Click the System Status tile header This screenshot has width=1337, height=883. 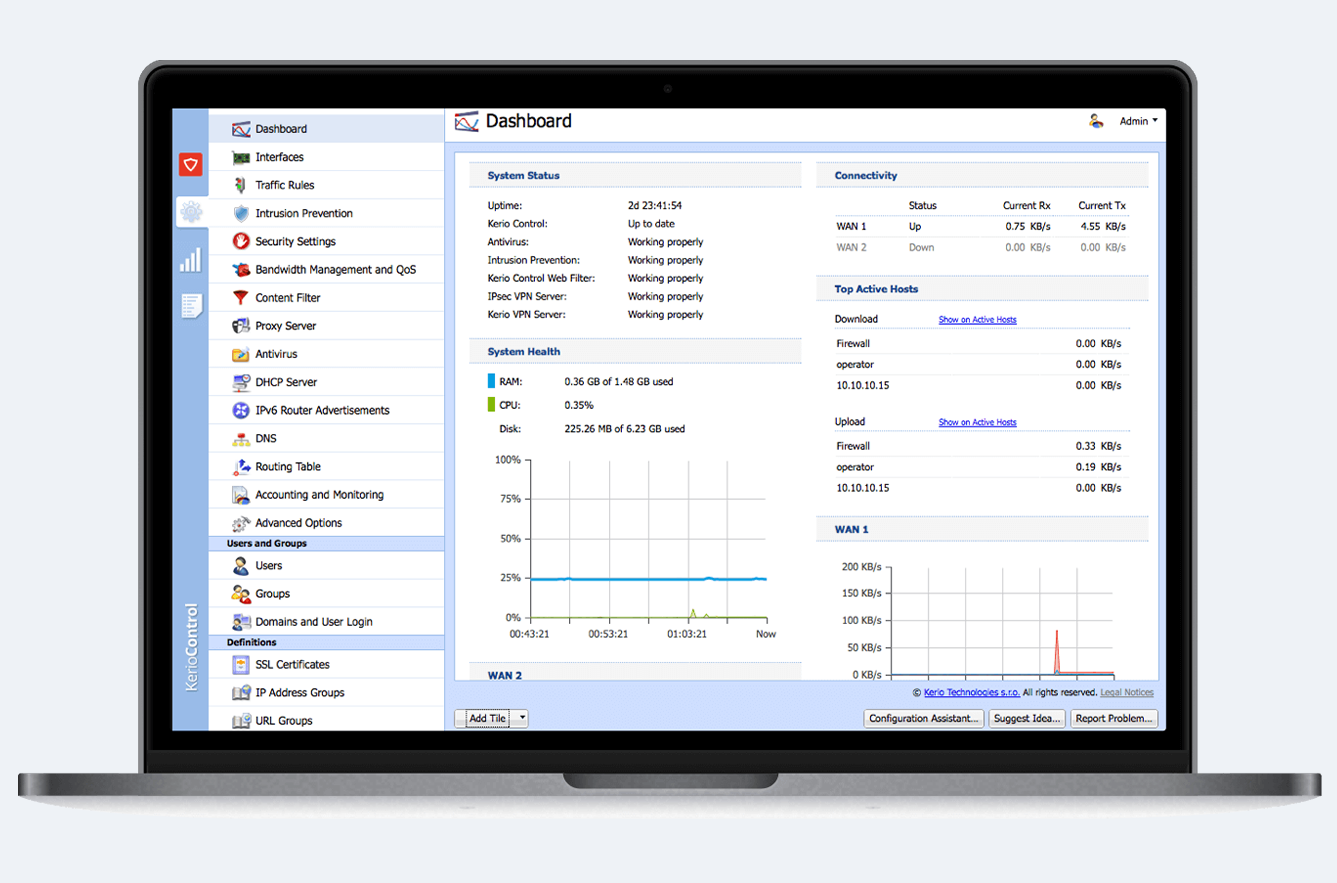coord(635,175)
